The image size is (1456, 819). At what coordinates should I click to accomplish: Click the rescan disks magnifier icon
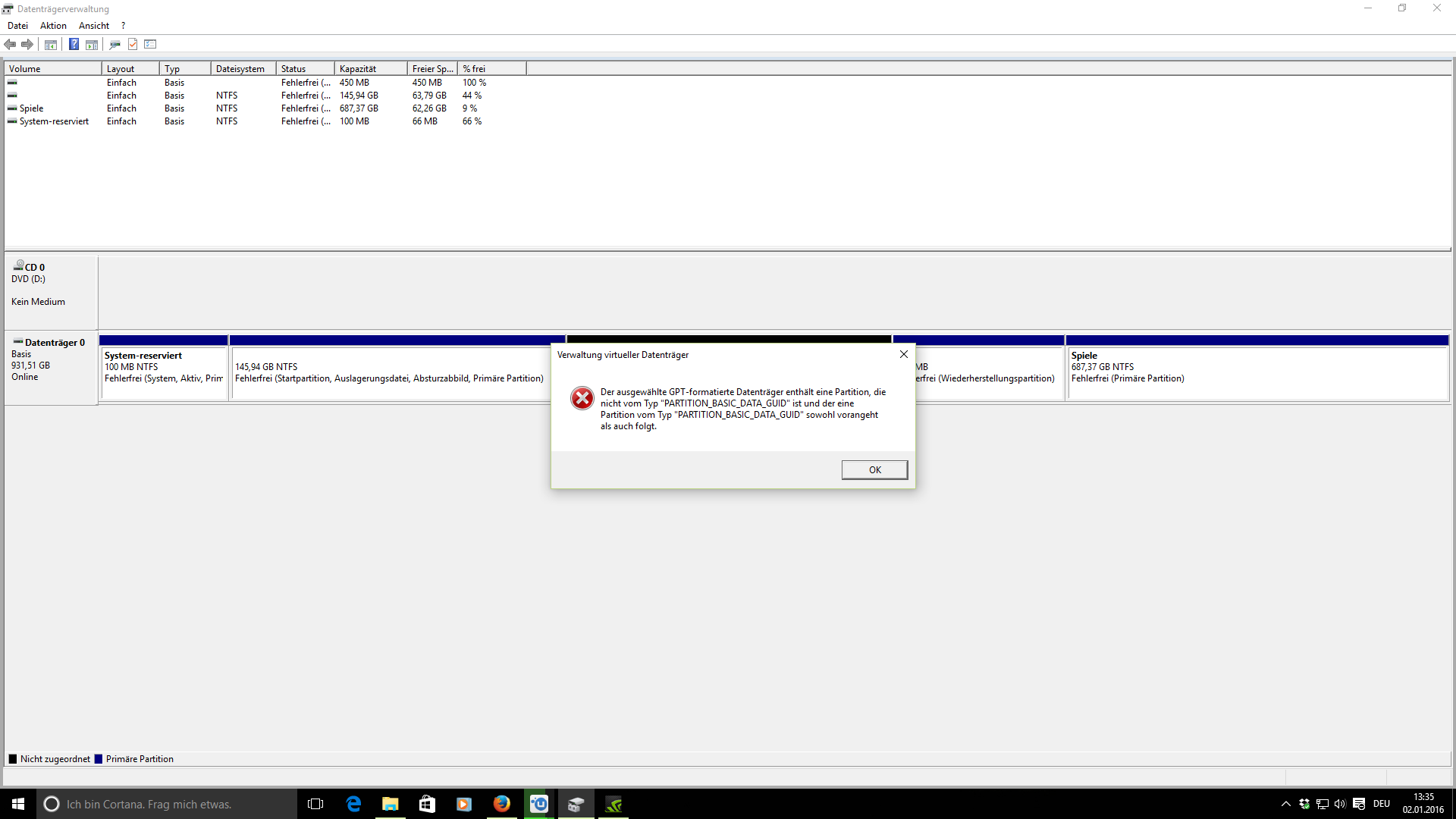point(115,45)
